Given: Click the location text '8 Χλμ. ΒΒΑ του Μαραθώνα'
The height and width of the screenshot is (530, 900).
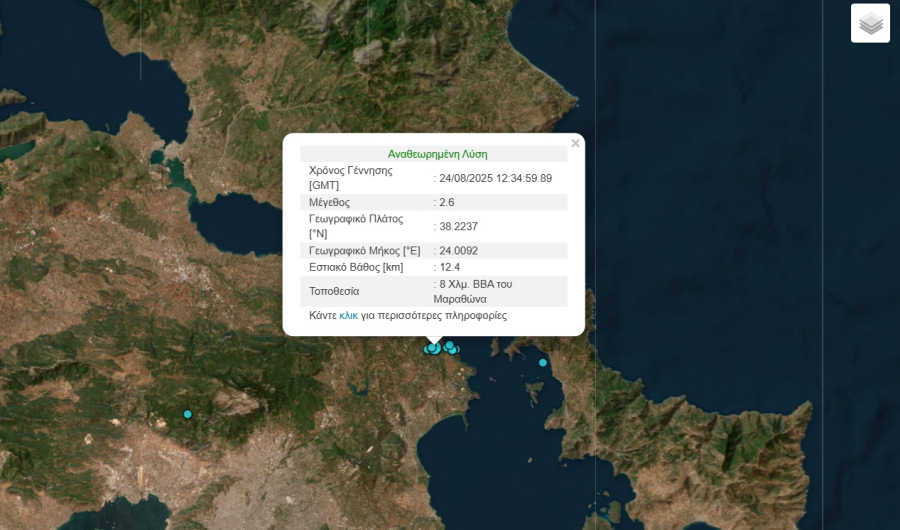Looking at the screenshot, I should [x=476, y=291].
